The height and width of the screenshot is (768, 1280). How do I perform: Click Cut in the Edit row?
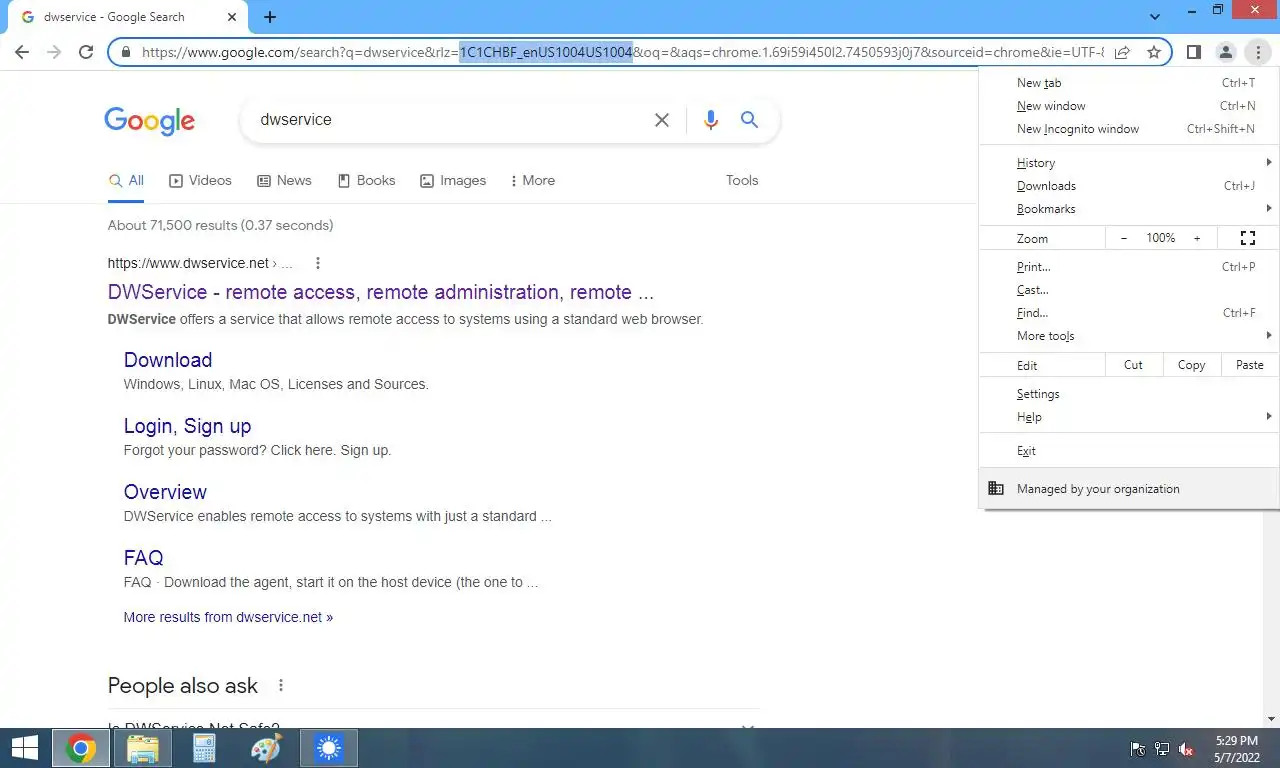tap(1133, 365)
